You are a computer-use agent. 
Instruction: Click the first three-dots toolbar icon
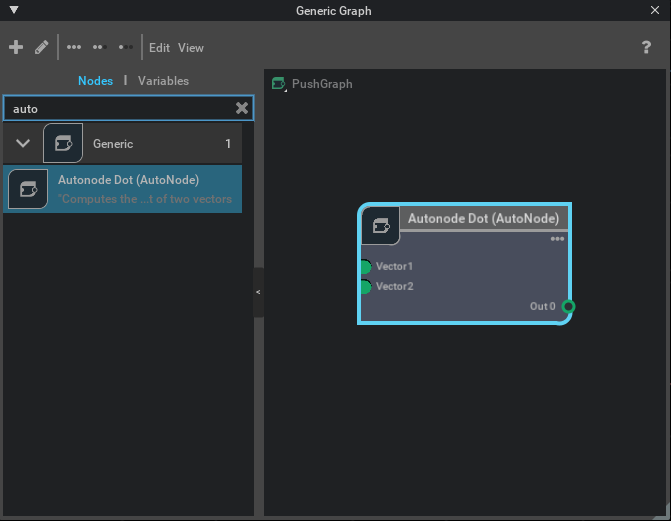pyautogui.click(x=74, y=47)
